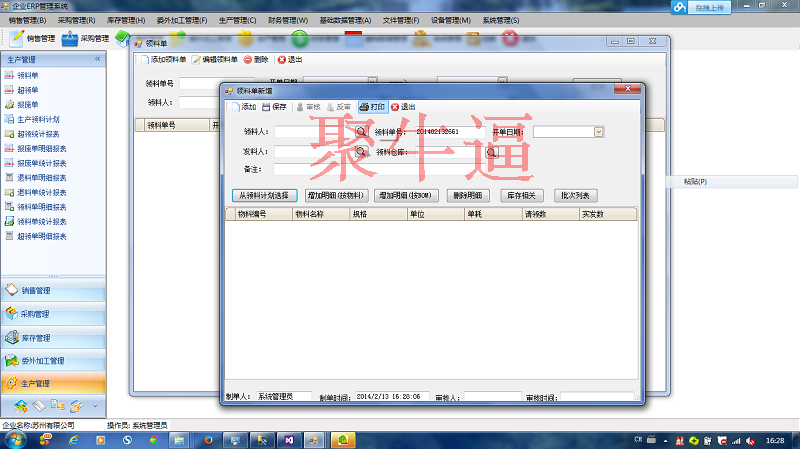Click the 打印 (print) toolbar button

click(372, 107)
